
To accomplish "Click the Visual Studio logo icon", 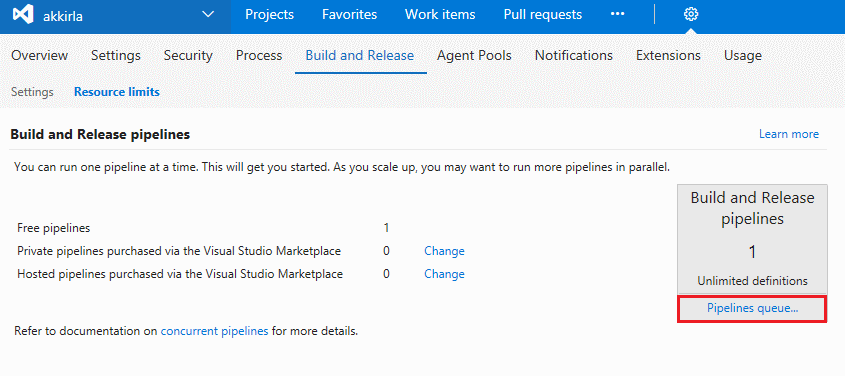I will click(24, 15).
